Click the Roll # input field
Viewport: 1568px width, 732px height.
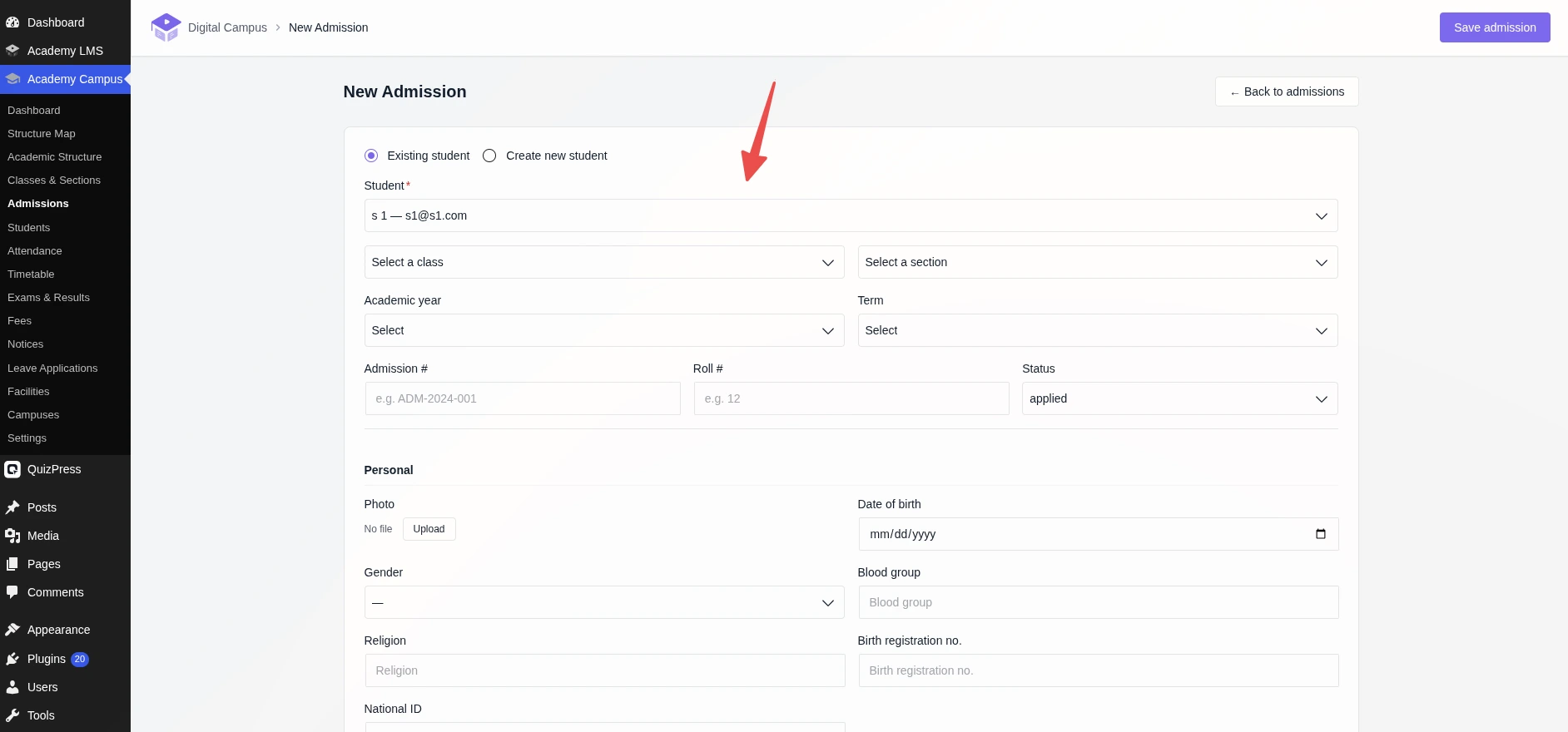coord(851,398)
